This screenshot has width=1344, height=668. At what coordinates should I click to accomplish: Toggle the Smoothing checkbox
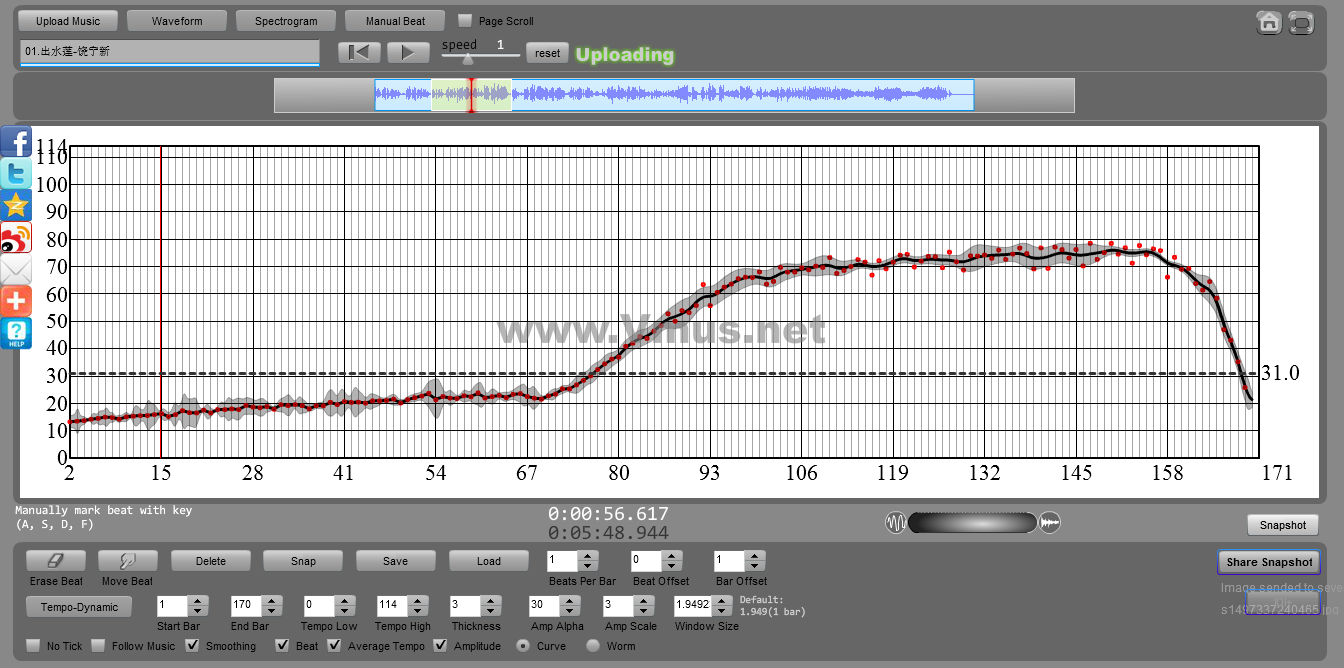click(x=193, y=645)
